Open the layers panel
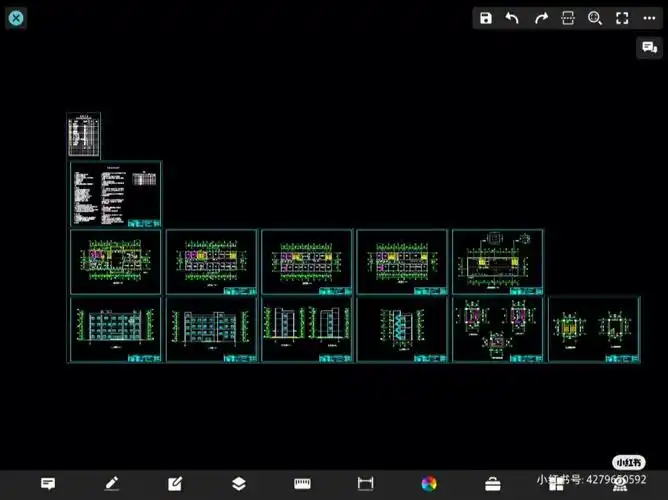This screenshot has width=668, height=500. (238, 484)
